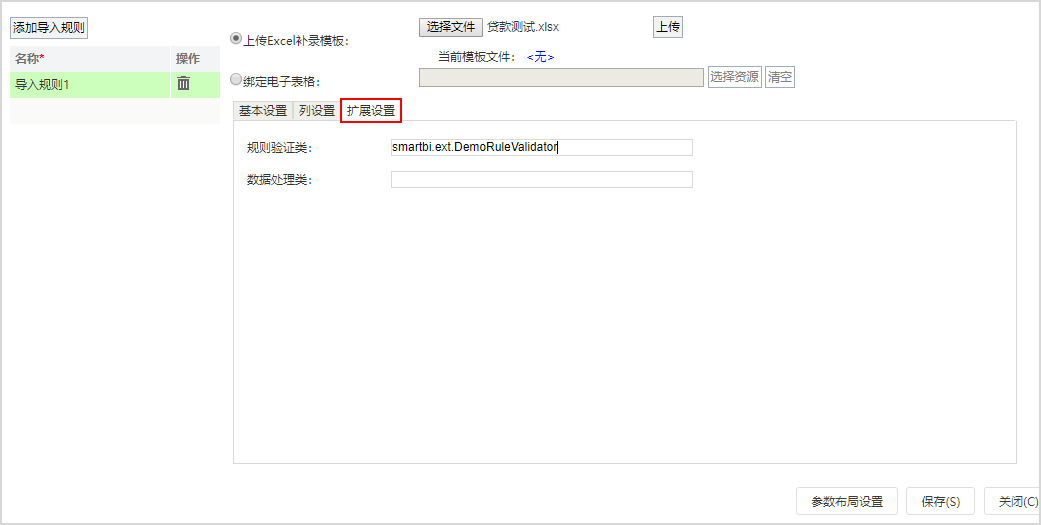The height and width of the screenshot is (525, 1041).
Task: Click the 选择资源 button
Action: tap(734, 77)
